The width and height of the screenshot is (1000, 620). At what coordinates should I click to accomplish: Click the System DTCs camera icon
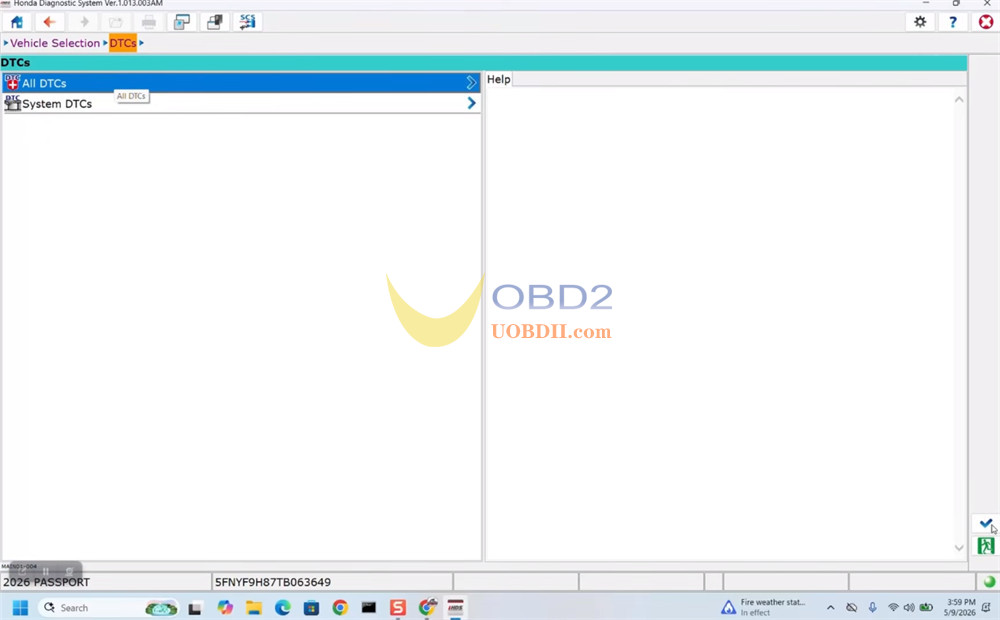(12, 103)
